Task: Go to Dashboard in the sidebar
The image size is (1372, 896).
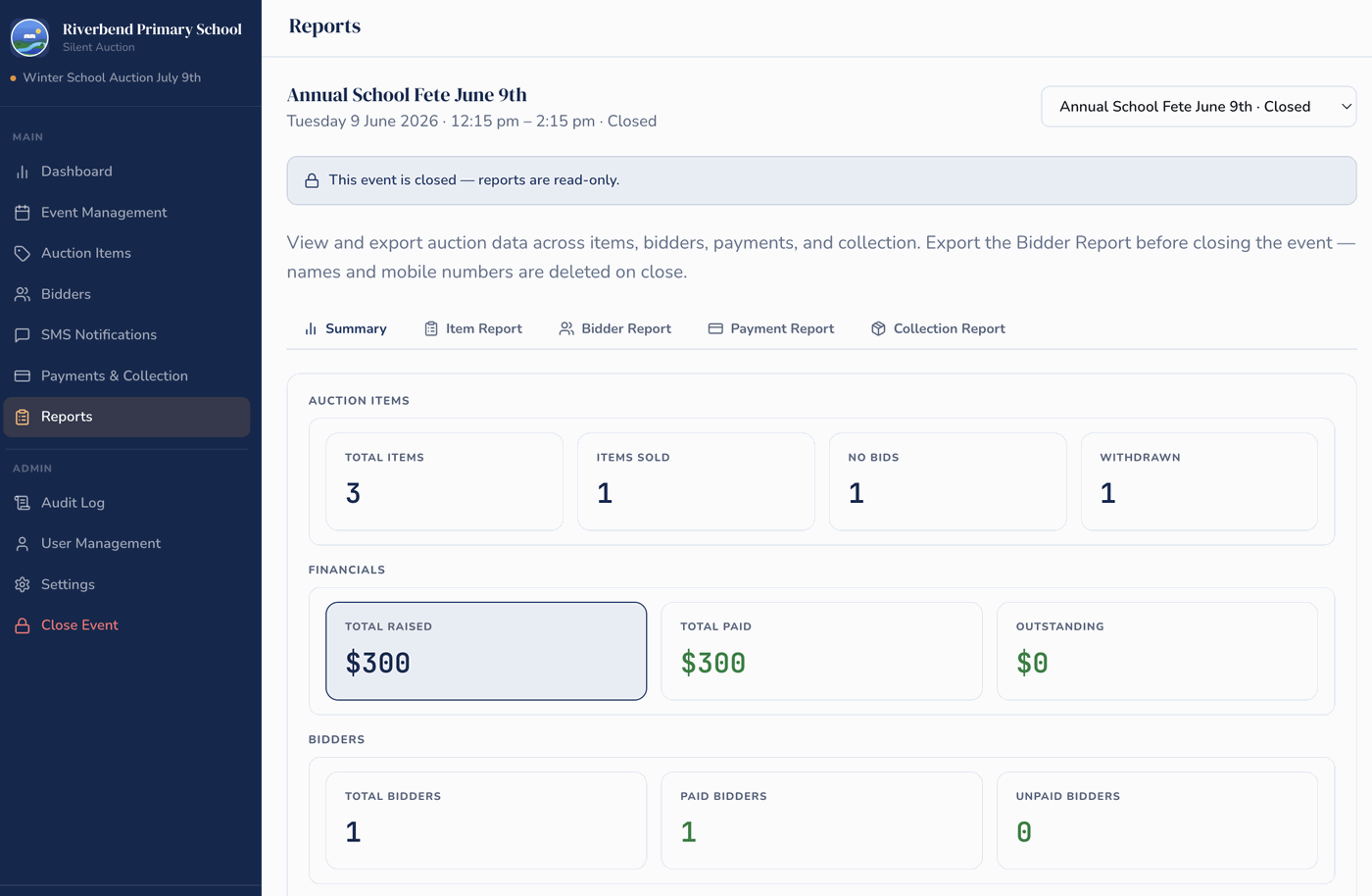Action: (126, 172)
